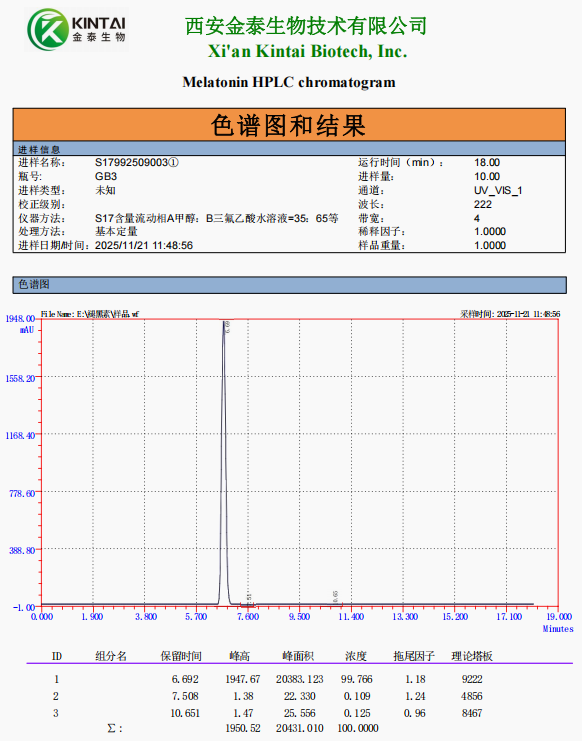Click the 采样时间 timestamp above chart
This screenshot has height=741, width=582.
510,314
